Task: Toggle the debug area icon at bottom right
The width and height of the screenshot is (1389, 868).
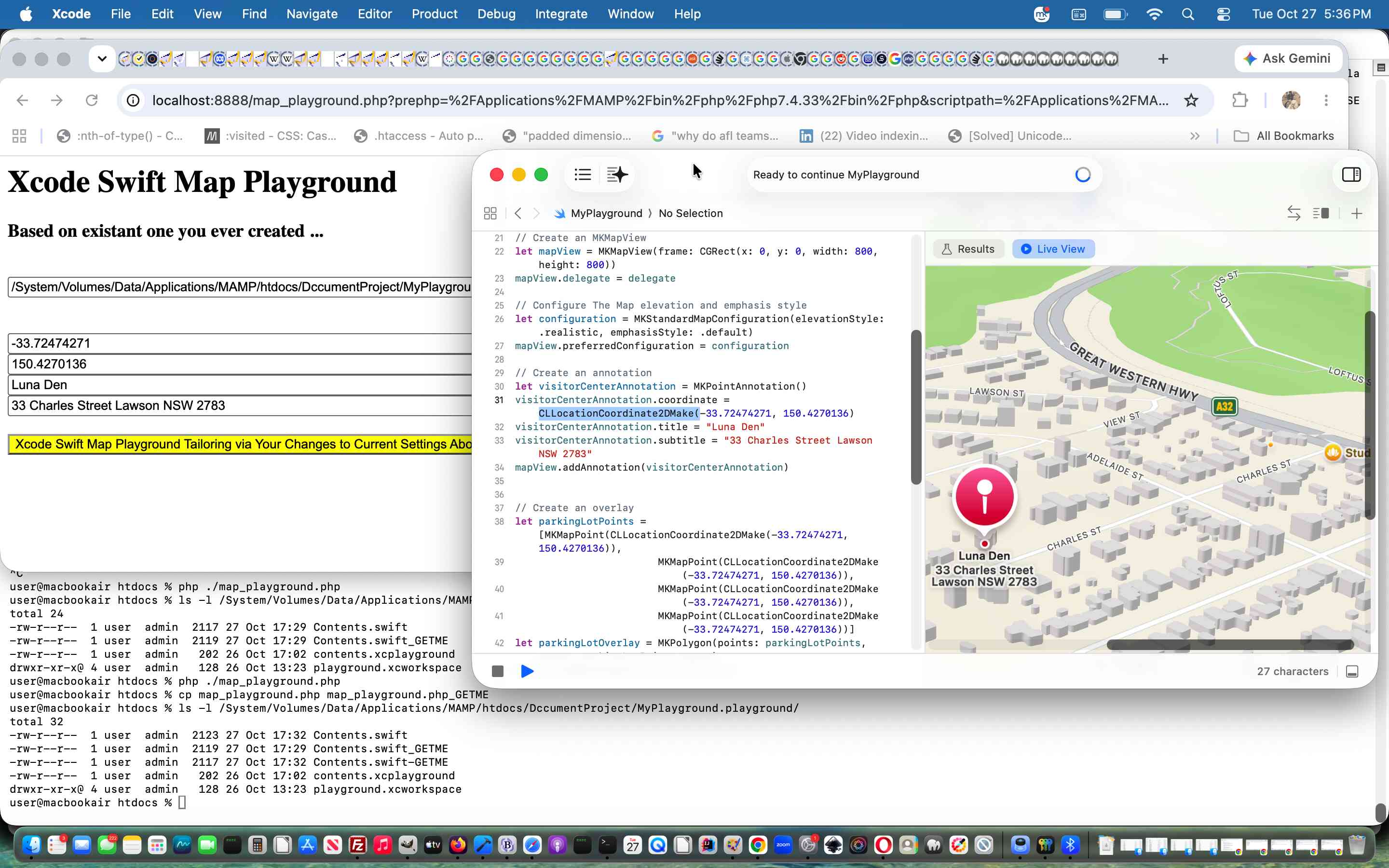Action: (1352, 672)
